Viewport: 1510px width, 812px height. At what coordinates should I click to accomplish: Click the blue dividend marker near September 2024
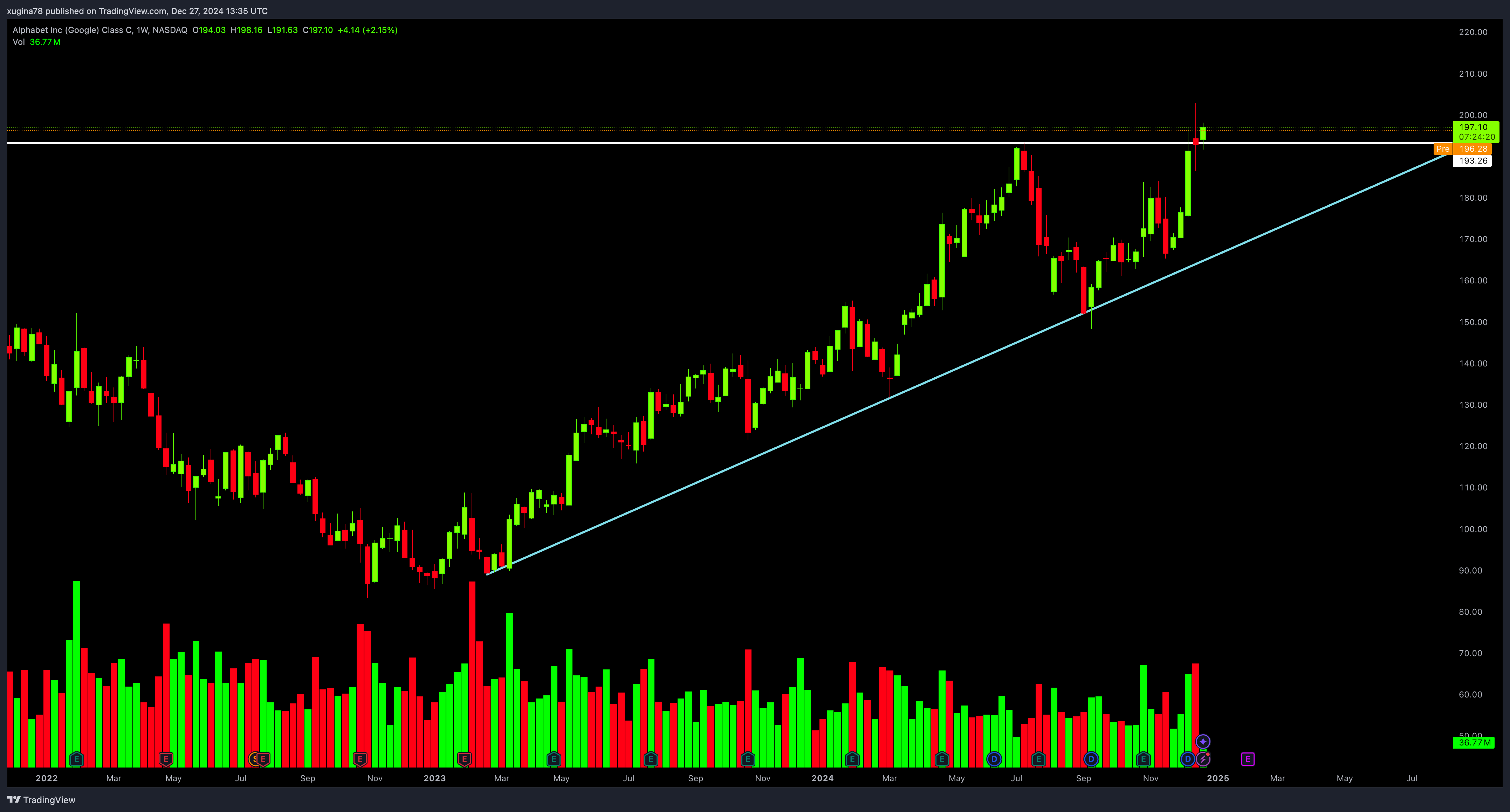click(x=1091, y=759)
